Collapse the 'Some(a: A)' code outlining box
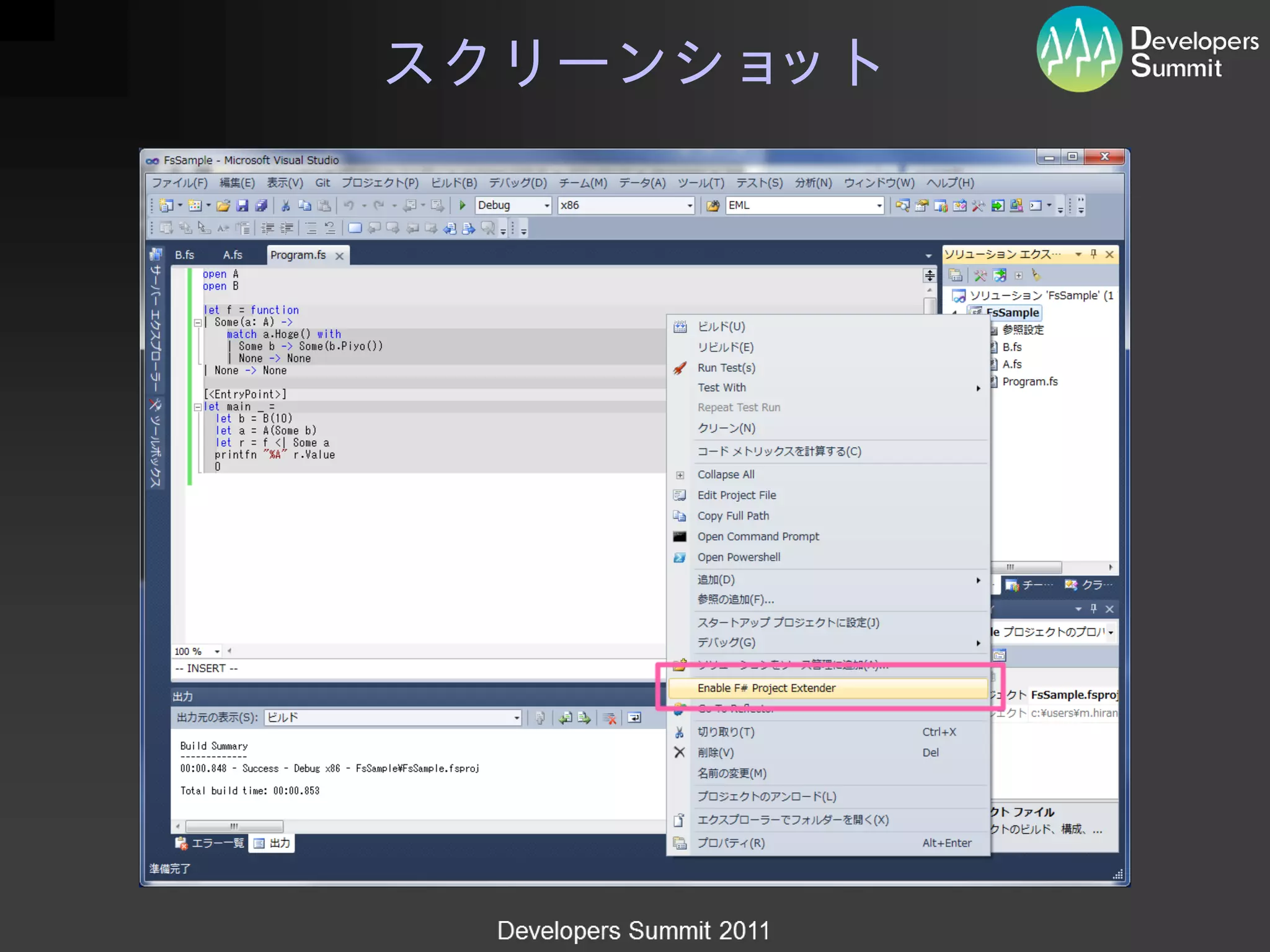The width and height of the screenshot is (1270, 952). coord(197,322)
